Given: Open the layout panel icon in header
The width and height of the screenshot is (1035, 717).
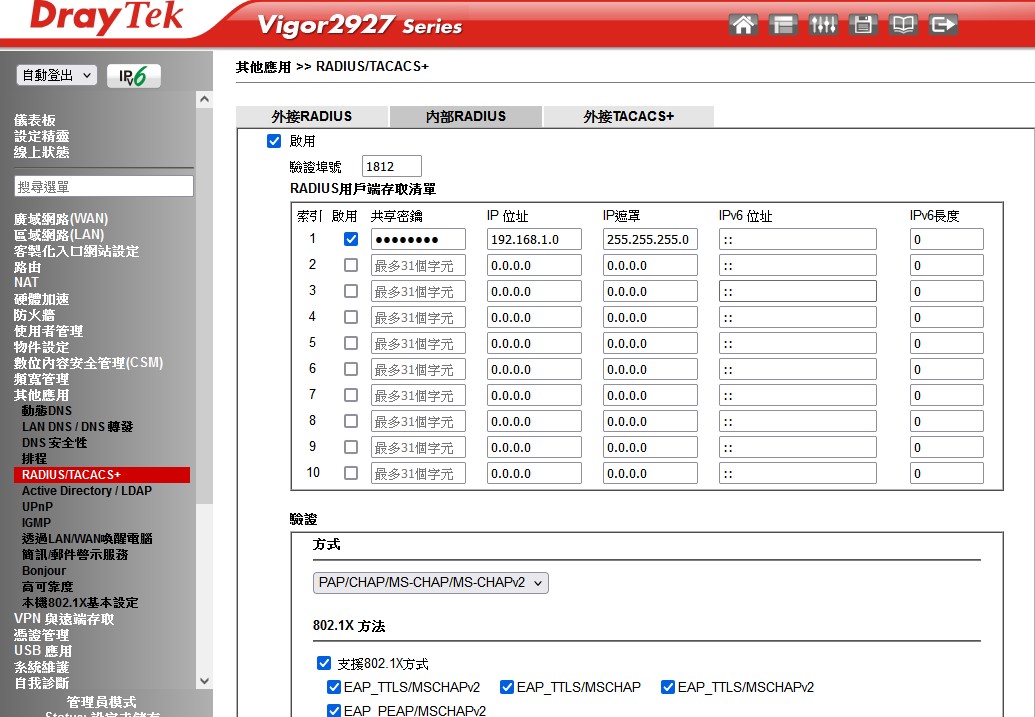Looking at the screenshot, I should point(783,25).
